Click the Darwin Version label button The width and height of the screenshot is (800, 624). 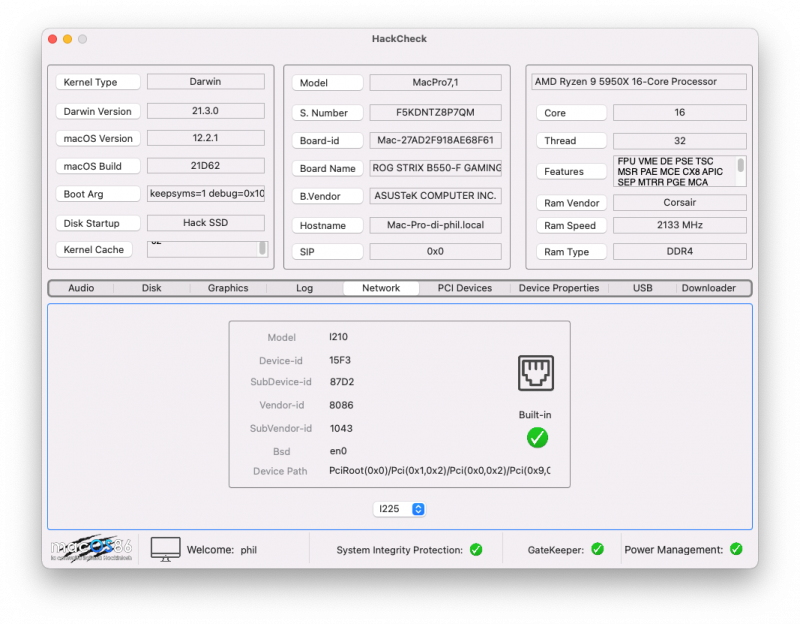[x=97, y=111]
